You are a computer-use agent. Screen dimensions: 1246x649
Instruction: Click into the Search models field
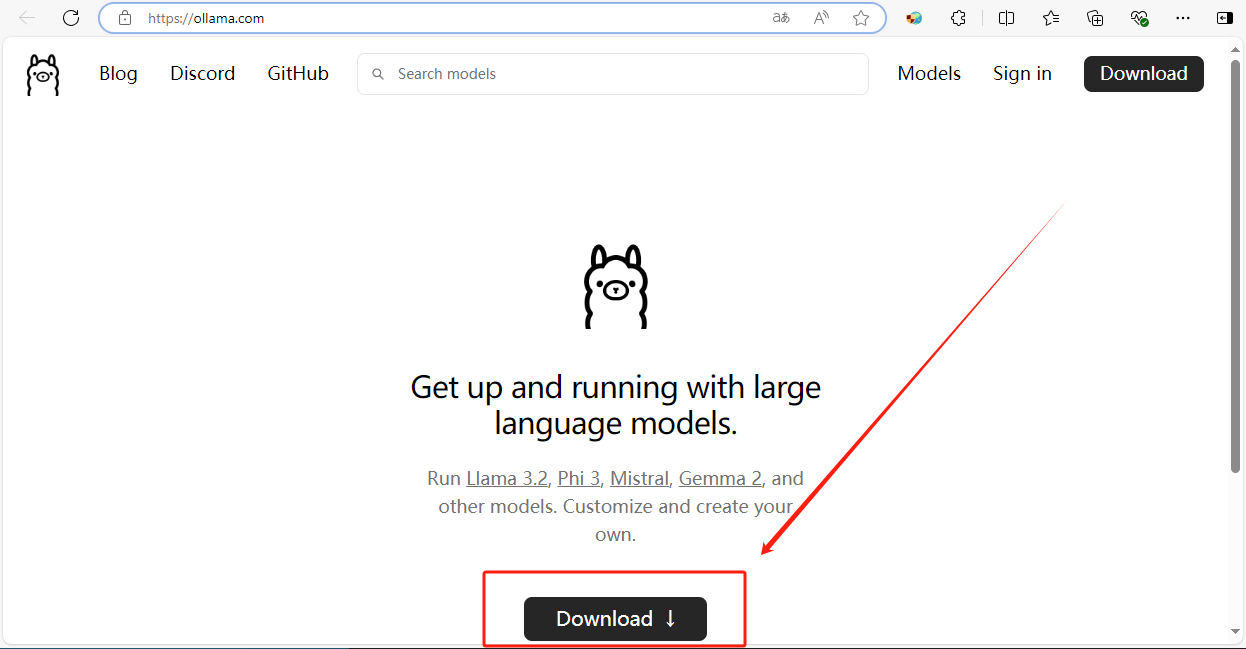click(613, 74)
